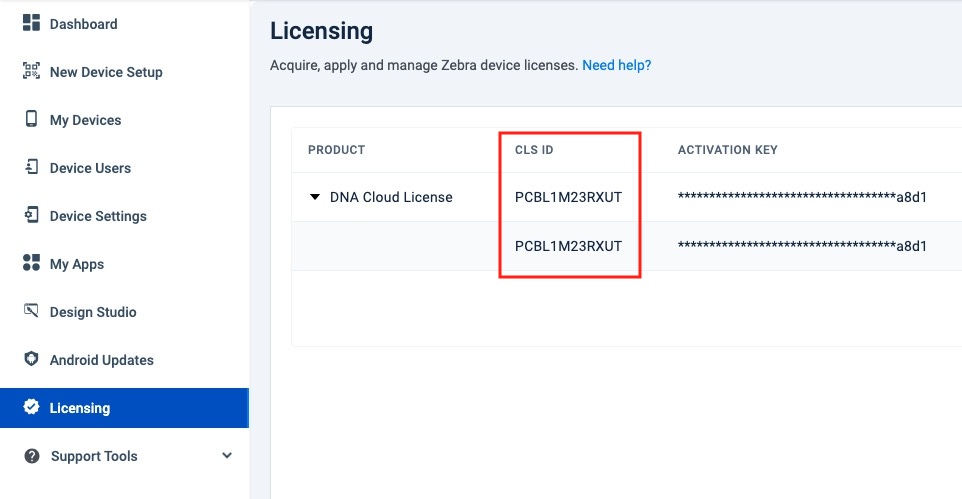
Task: Click the Activation Key column header
Action: (727, 150)
